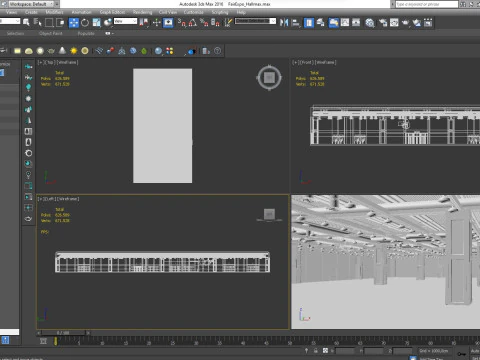Expand the reference coordinate system dropdown

125,21
